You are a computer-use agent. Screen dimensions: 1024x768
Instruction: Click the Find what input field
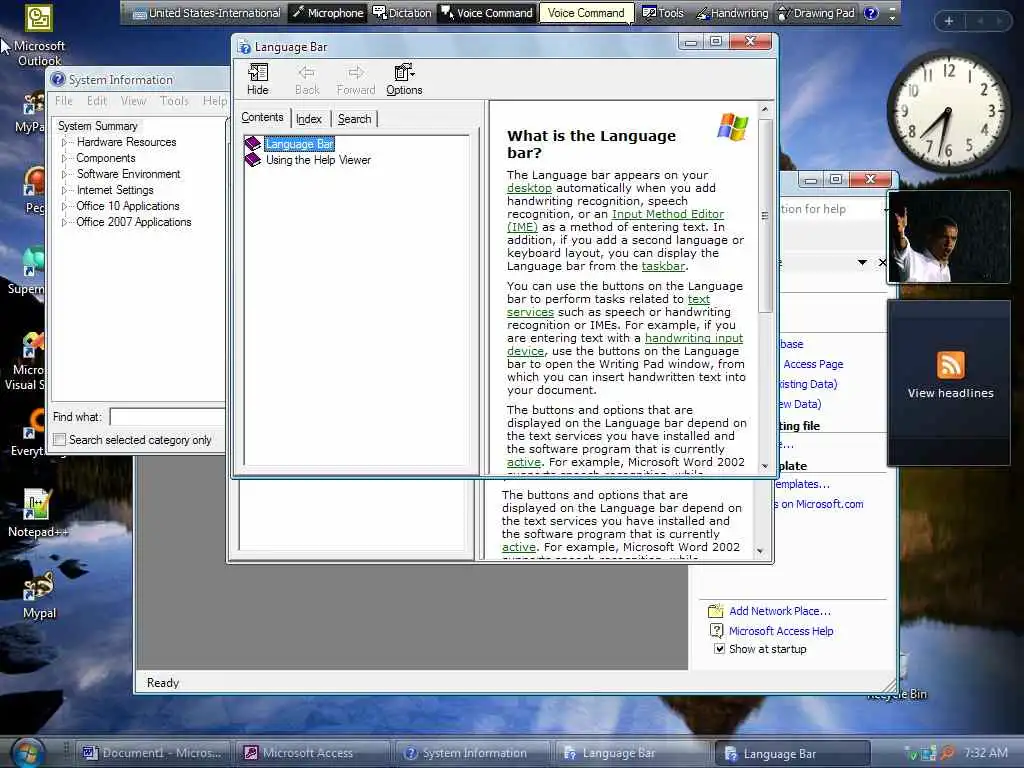pos(167,417)
